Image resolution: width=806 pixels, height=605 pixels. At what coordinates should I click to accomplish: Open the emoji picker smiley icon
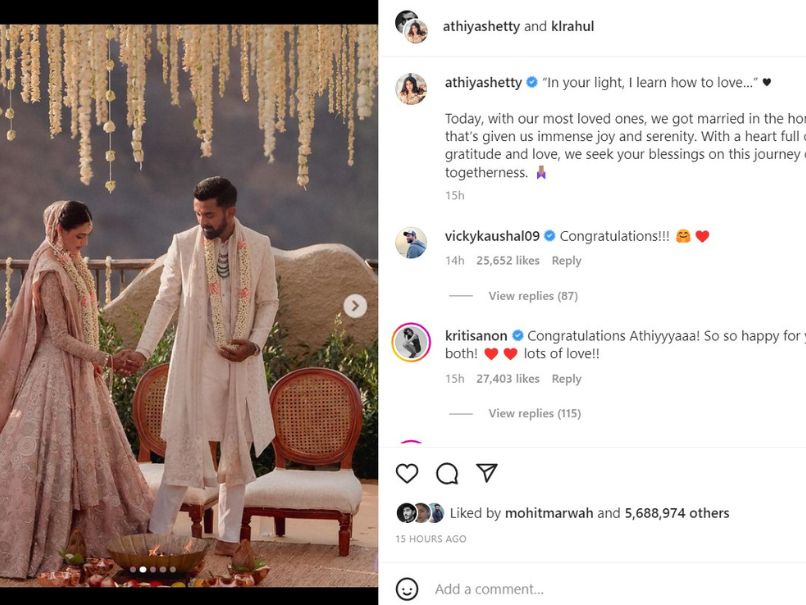click(x=406, y=589)
